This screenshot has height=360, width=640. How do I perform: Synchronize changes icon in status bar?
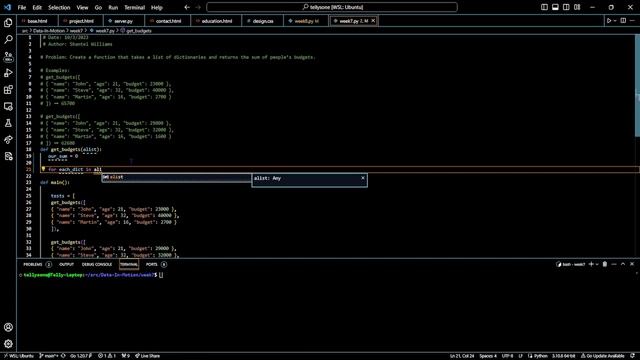(x=63, y=356)
